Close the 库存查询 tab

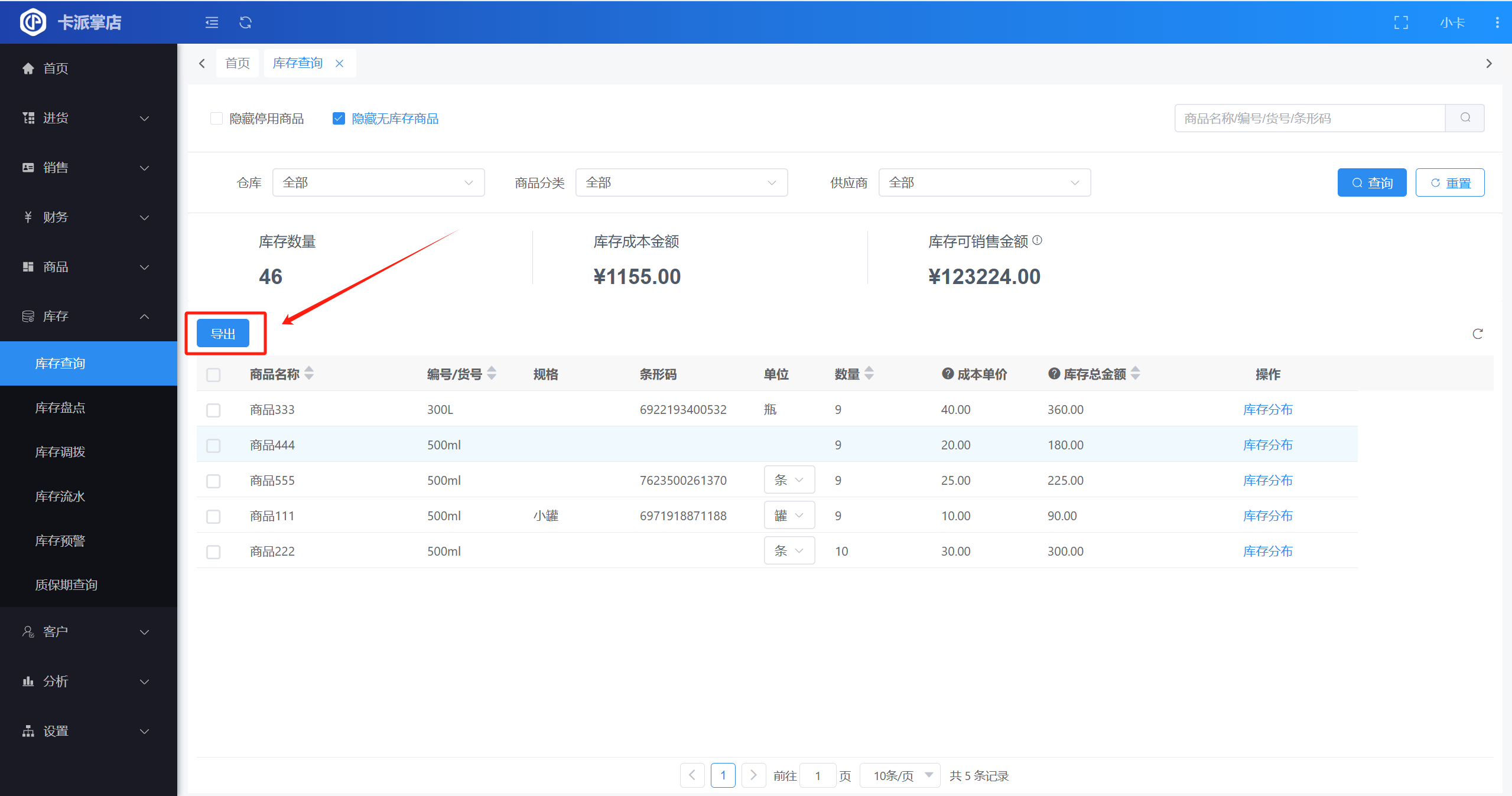(x=339, y=63)
